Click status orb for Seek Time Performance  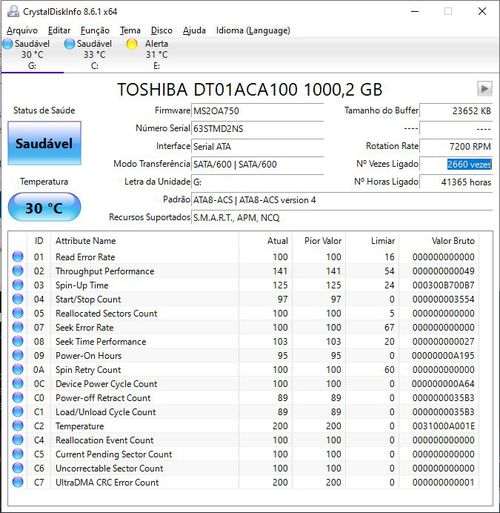click(x=18, y=341)
